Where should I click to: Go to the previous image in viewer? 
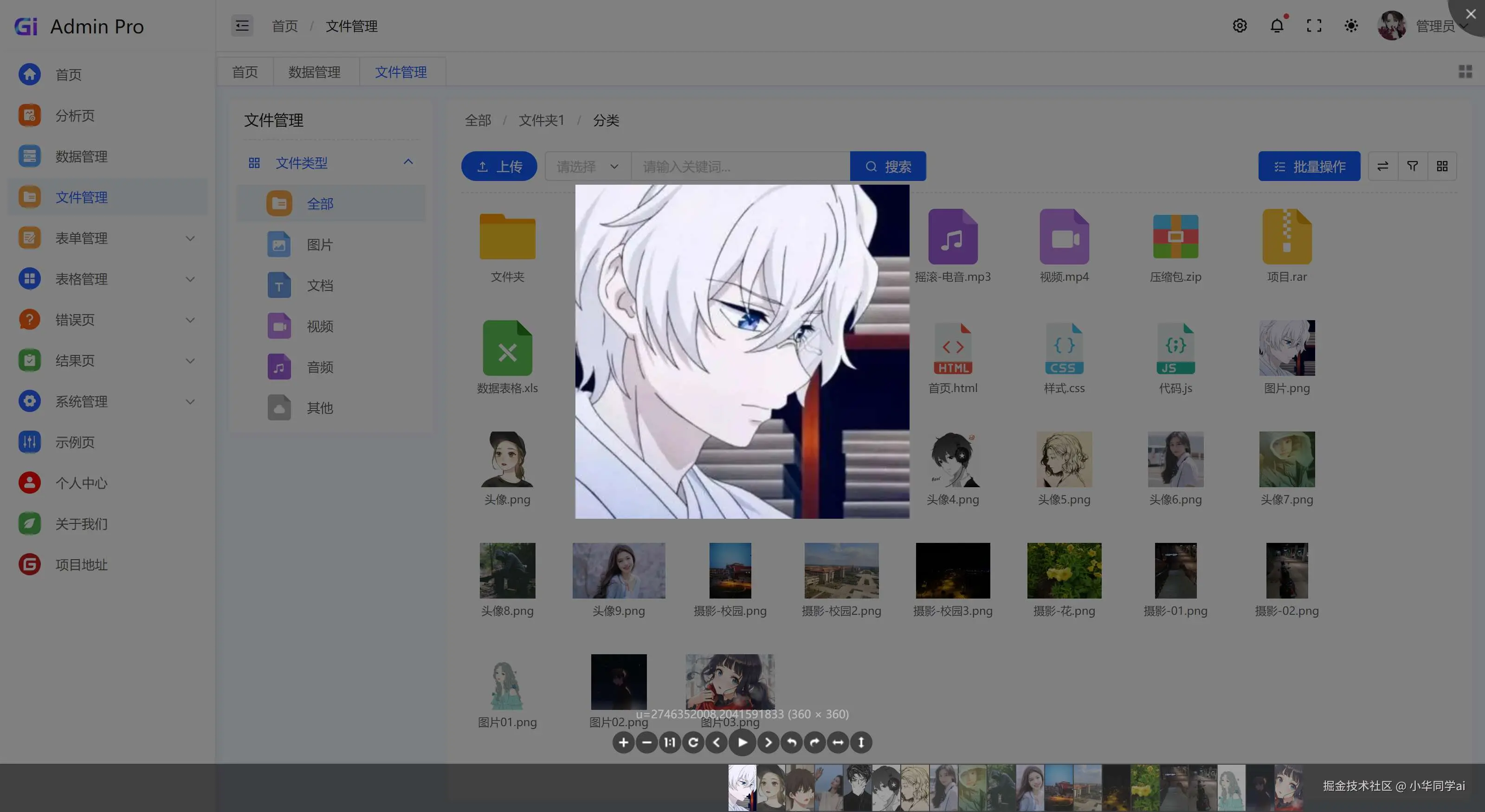click(x=717, y=742)
